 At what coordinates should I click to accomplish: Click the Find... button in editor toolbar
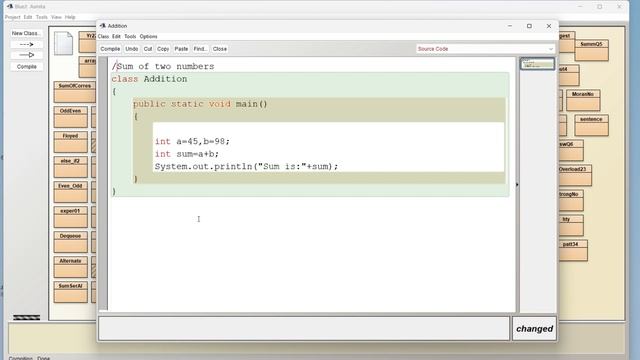(200, 49)
